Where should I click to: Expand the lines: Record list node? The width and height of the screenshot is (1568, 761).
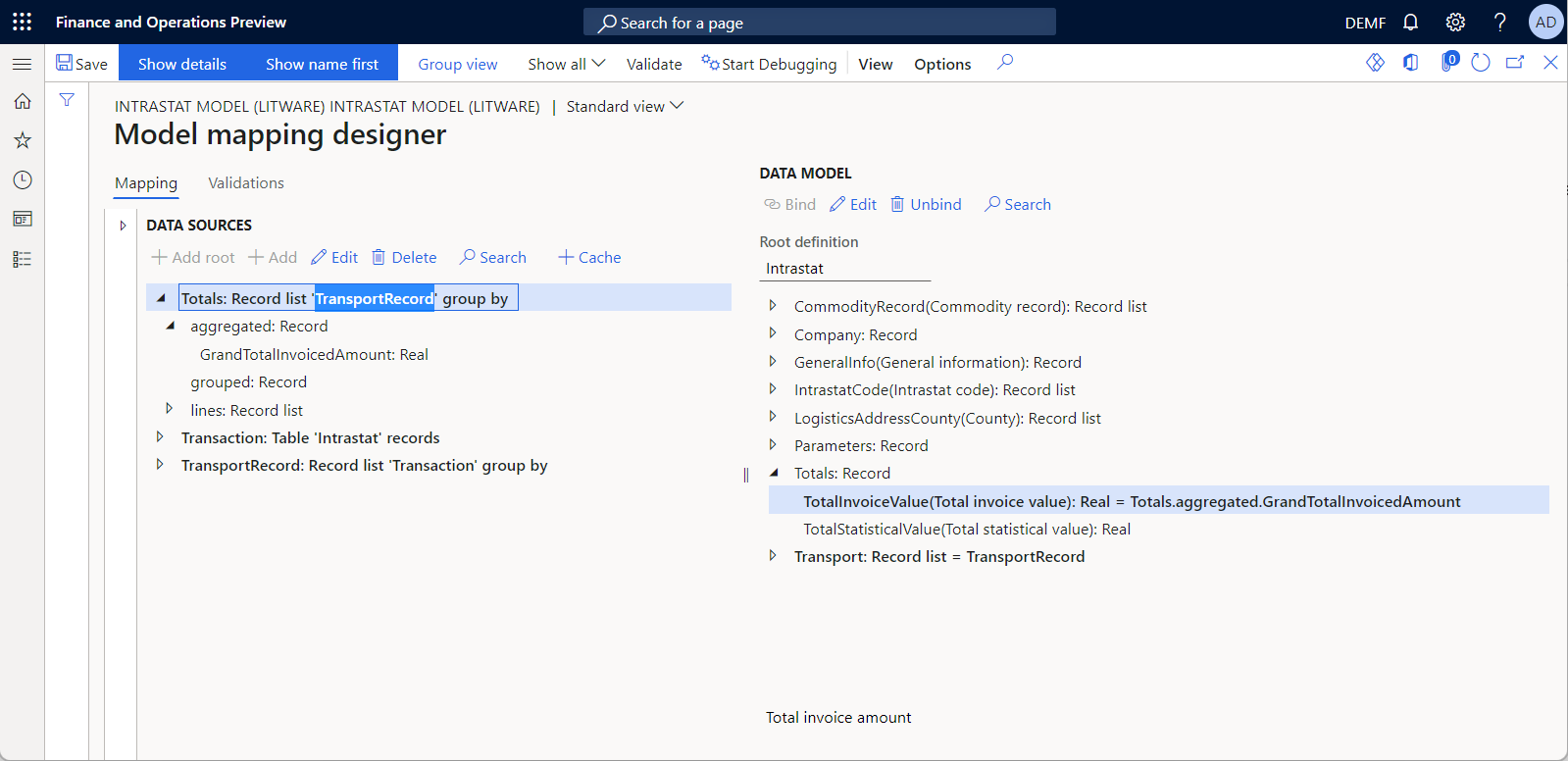click(169, 408)
